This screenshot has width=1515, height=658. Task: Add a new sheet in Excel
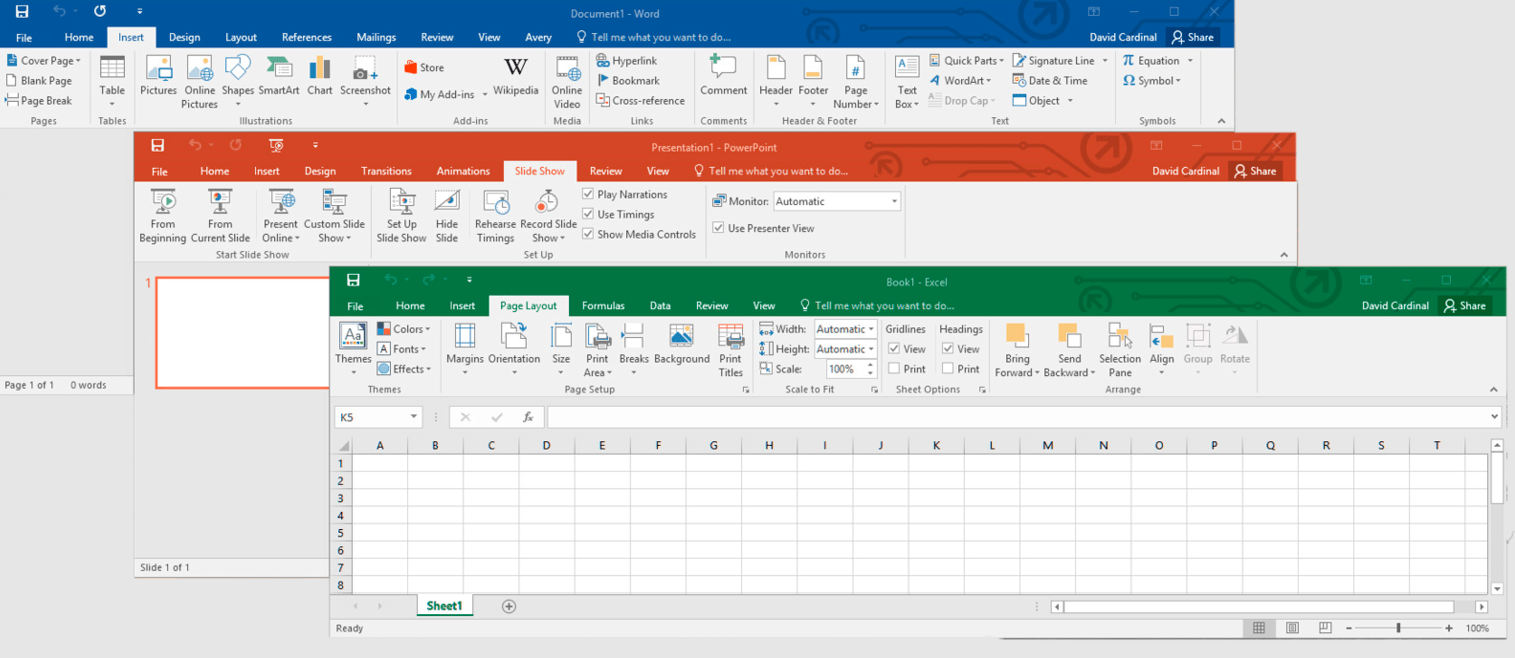tap(508, 606)
